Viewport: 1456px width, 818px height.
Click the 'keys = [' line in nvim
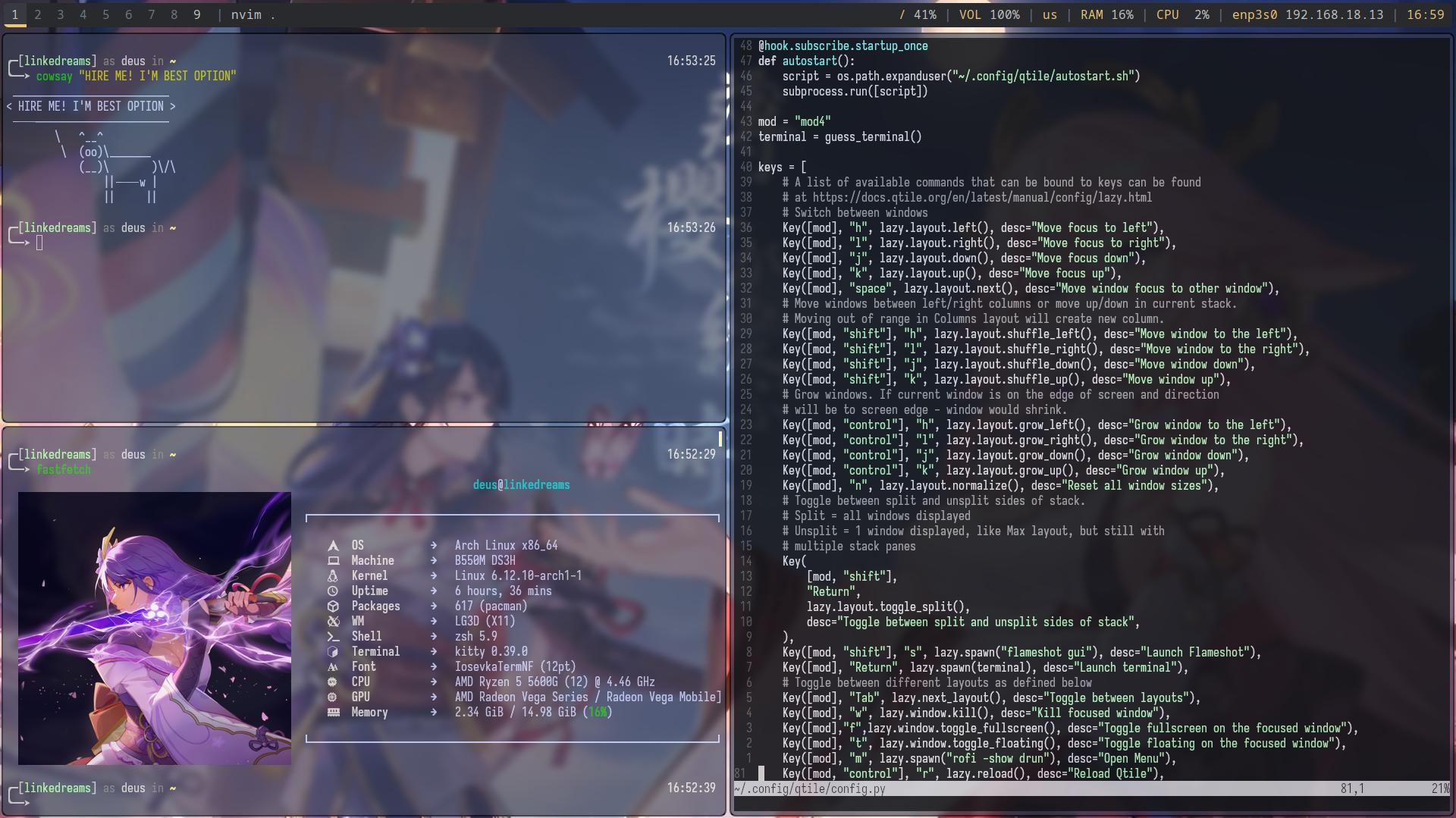point(782,167)
